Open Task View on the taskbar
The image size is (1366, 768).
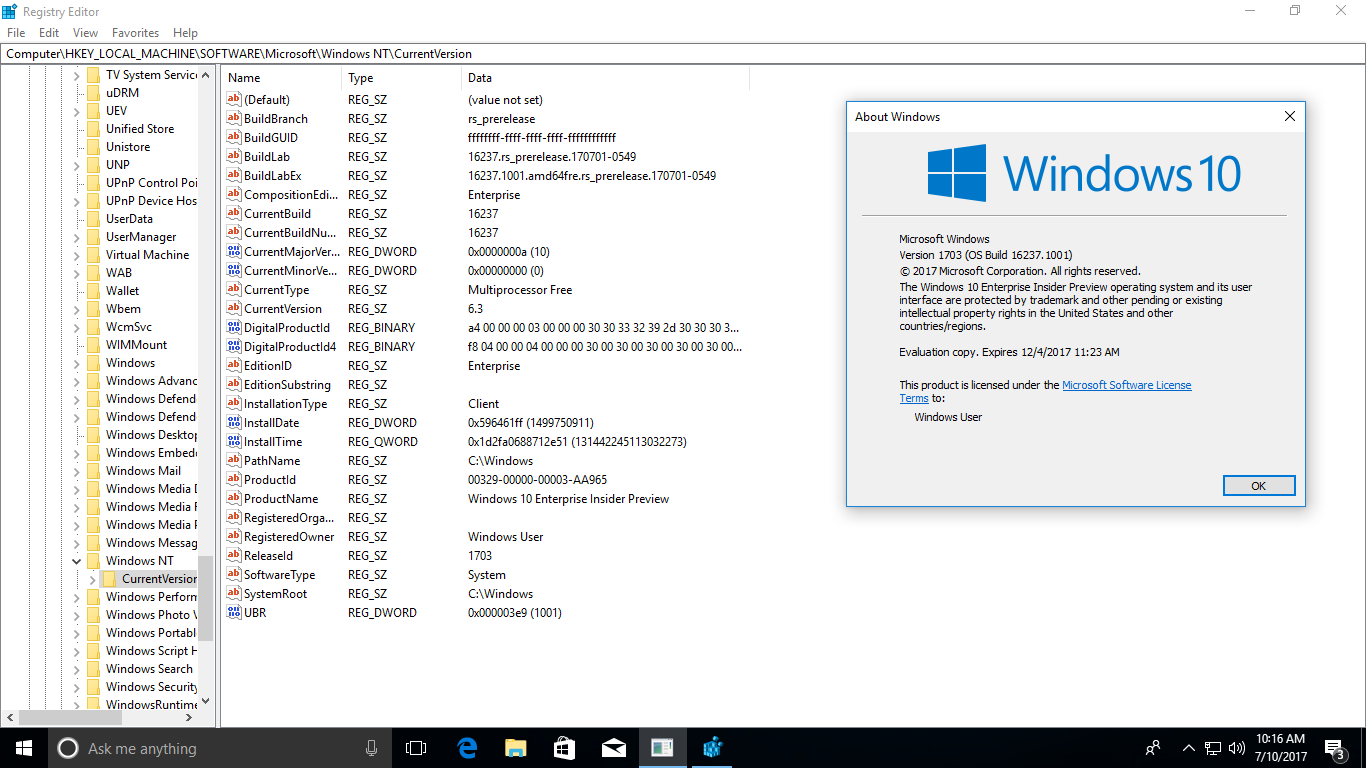(x=416, y=748)
